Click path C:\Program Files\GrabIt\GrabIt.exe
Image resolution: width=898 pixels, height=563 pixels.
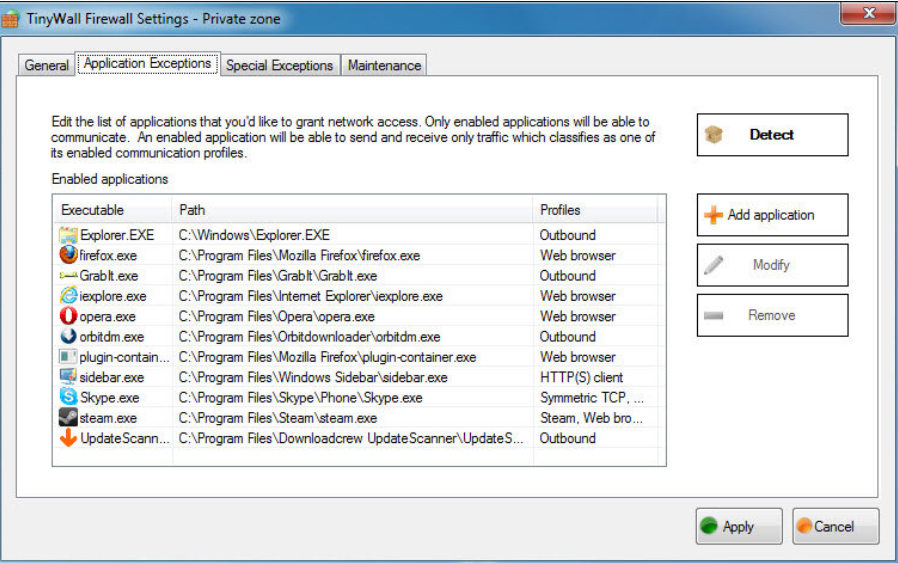tap(278, 276)
